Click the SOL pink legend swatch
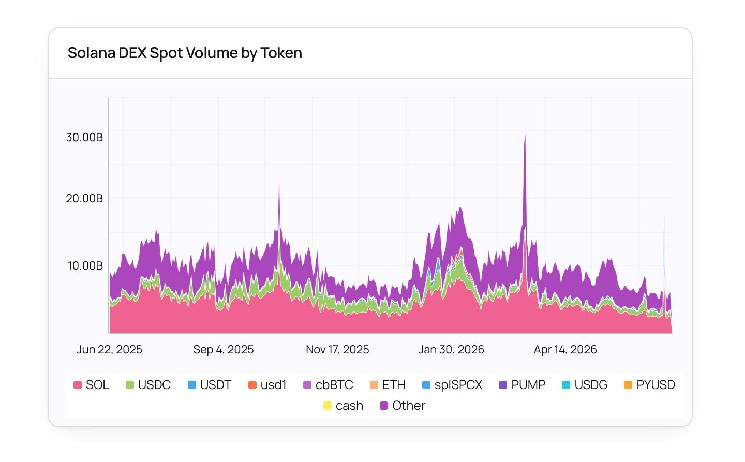 point(77,385)
